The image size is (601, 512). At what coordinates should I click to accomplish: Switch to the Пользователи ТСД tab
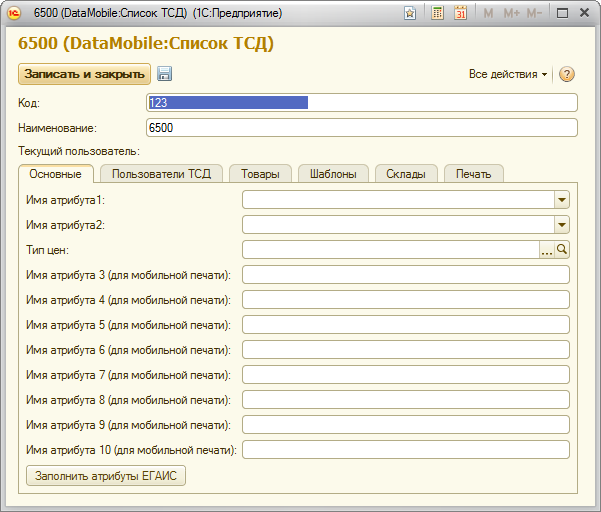tap(161, 174)
